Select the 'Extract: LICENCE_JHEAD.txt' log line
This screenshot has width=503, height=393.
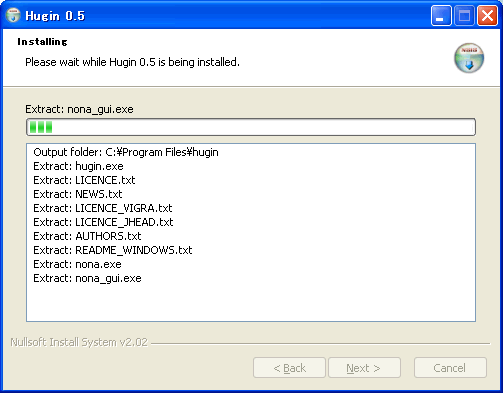103,222
